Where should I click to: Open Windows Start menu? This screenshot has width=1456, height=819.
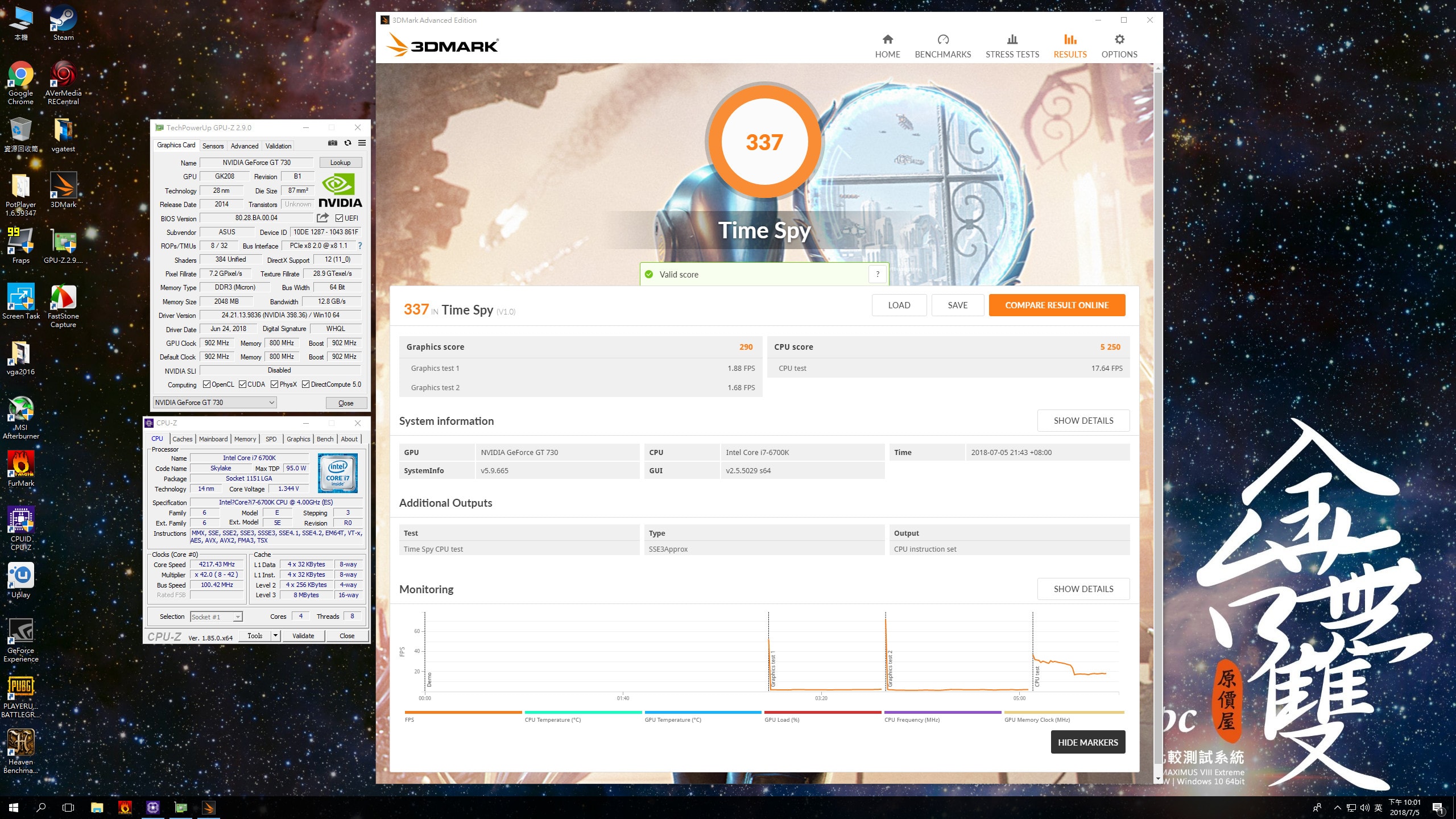14,807
